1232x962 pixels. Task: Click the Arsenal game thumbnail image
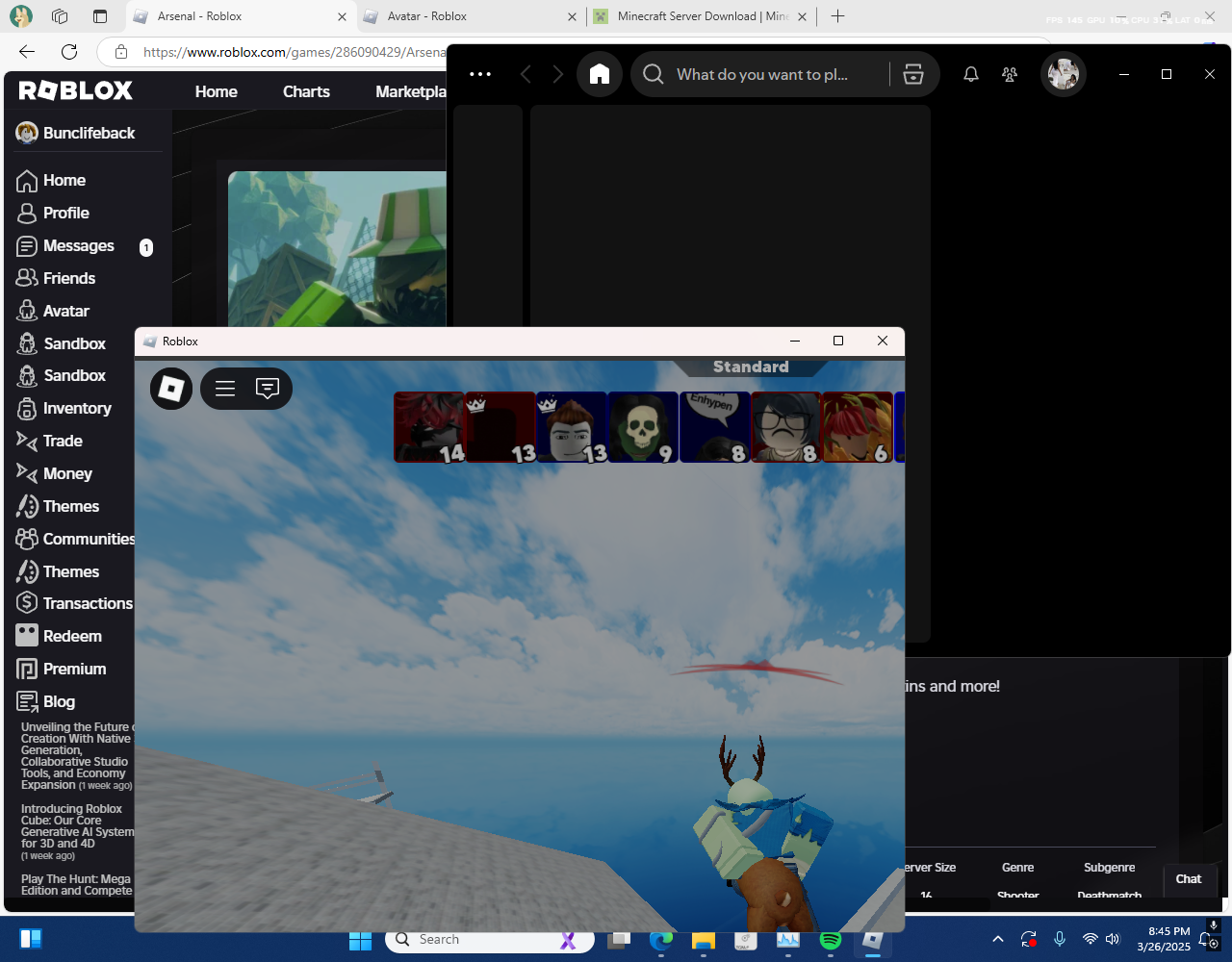click(337, 248)
